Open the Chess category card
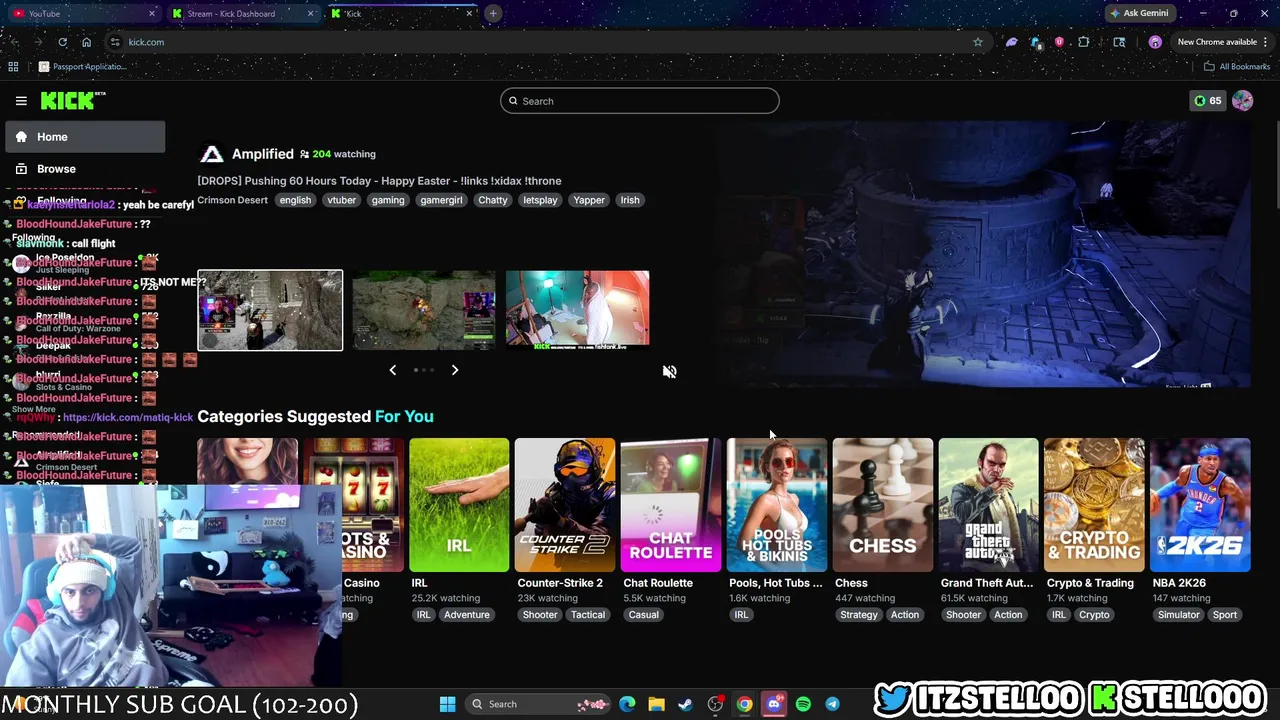 coord(883,505)
